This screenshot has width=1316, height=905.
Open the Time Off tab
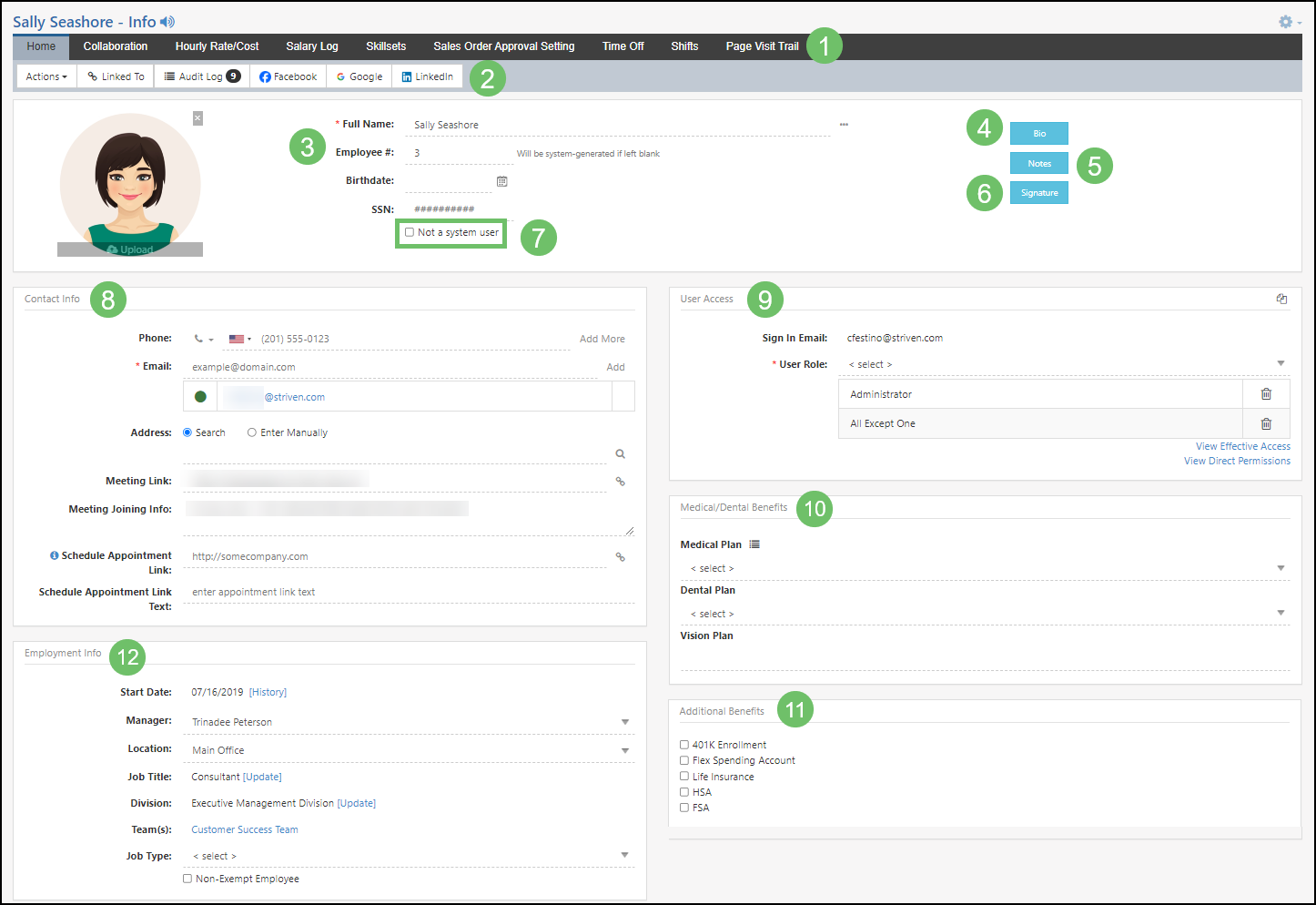623,46
